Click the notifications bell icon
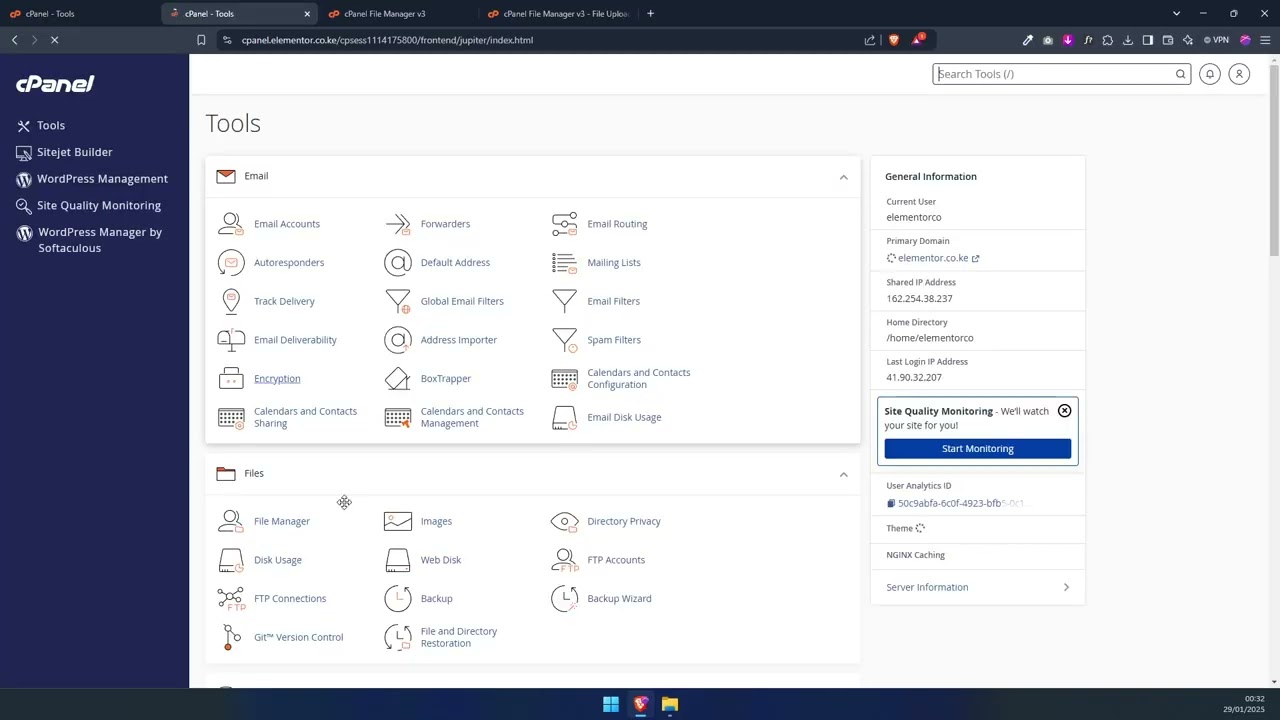 click(x=1210, y=74)
